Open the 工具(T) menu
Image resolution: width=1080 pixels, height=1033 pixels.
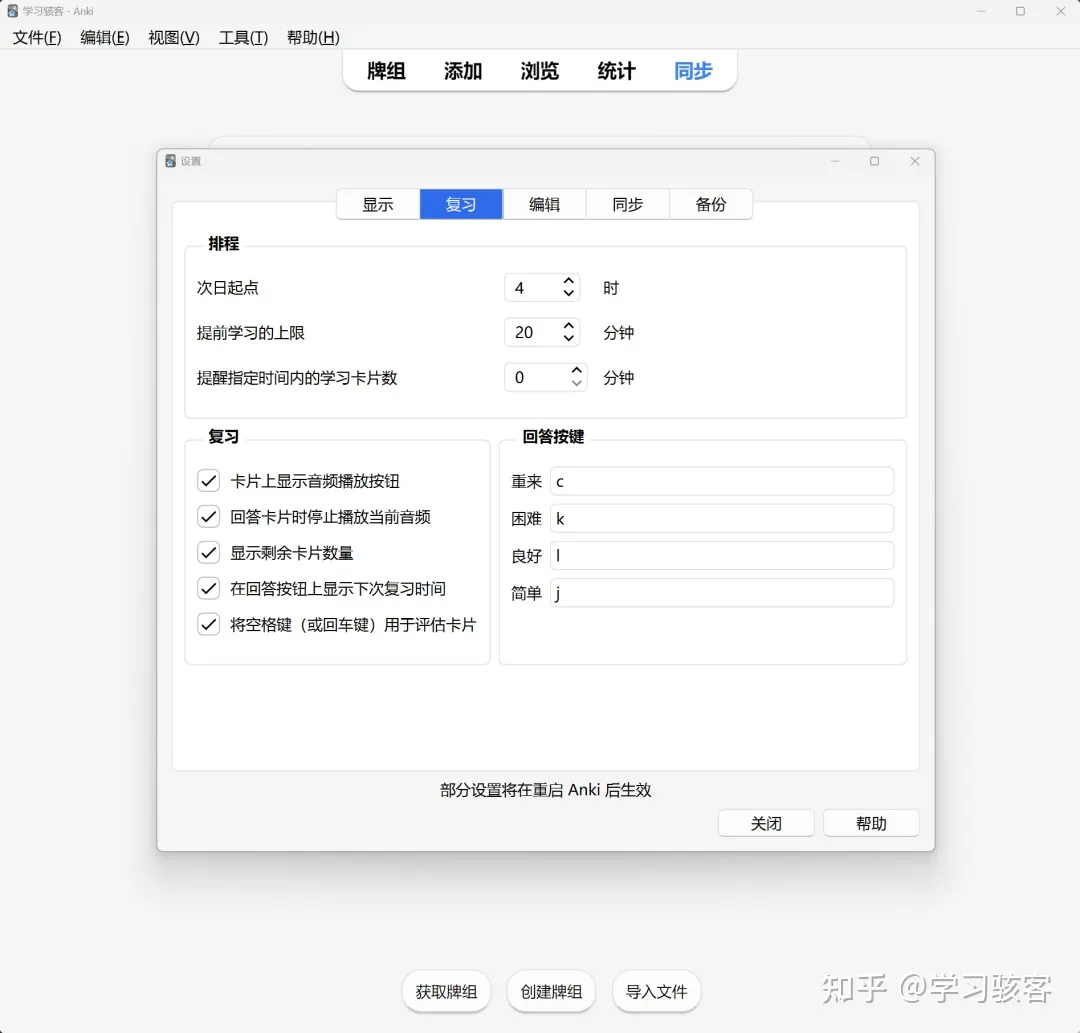tap(243, 38)
